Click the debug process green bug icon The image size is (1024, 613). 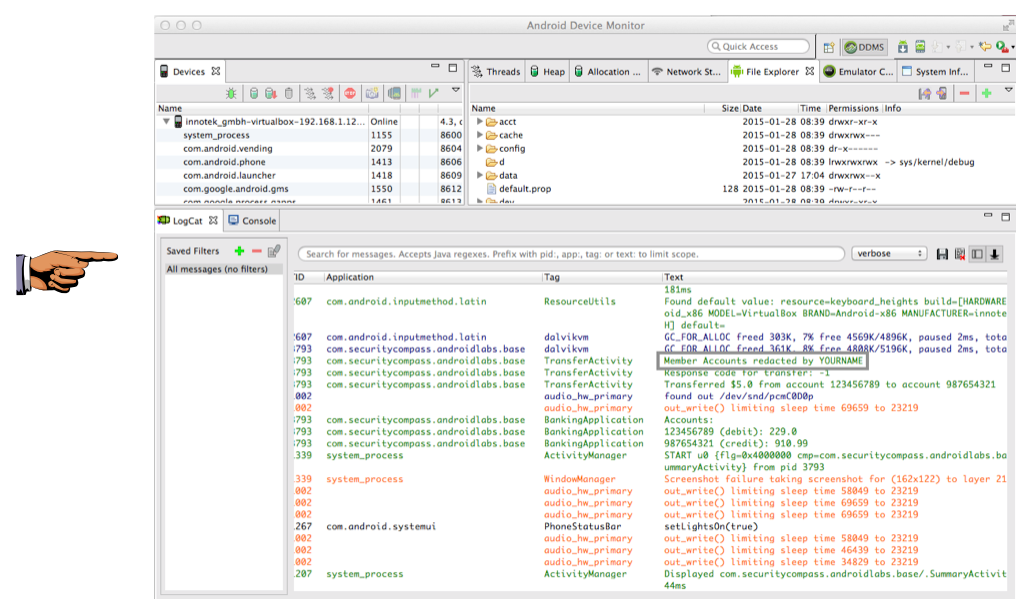click(232, 93)
